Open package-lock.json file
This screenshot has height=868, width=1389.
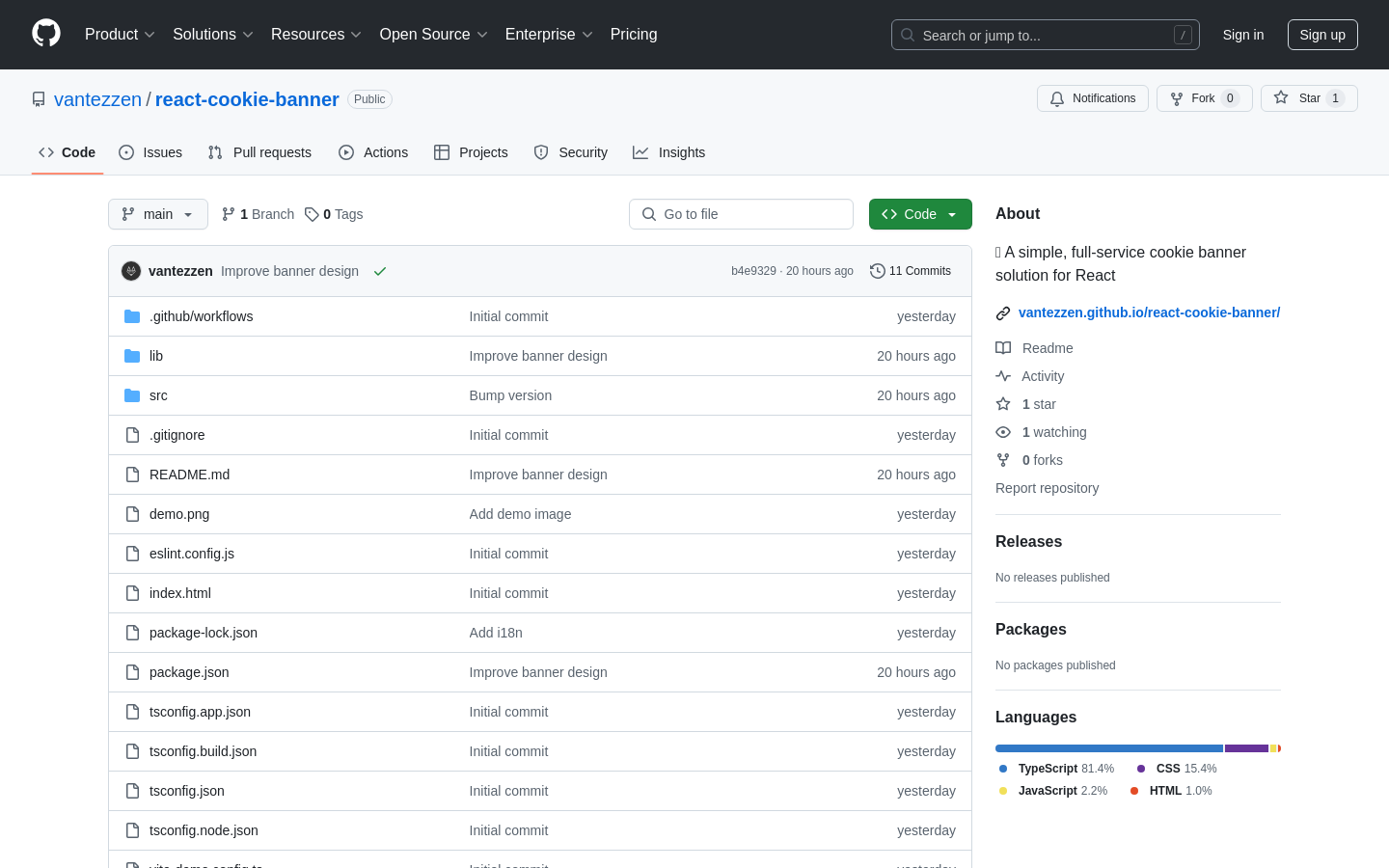pos(204,633)
